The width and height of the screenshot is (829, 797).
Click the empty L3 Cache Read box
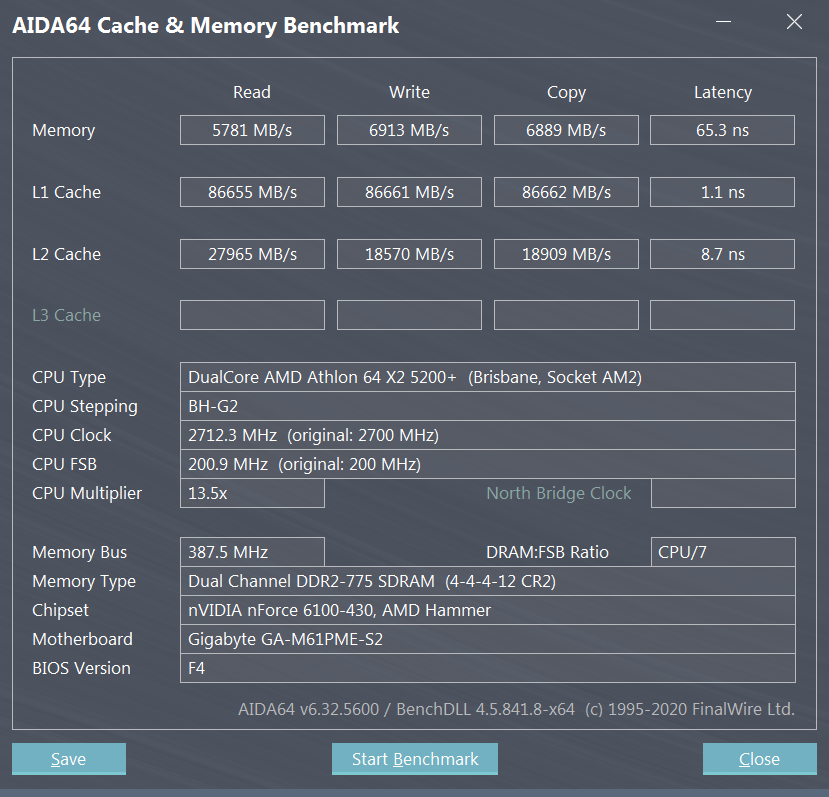pos(252,315)
